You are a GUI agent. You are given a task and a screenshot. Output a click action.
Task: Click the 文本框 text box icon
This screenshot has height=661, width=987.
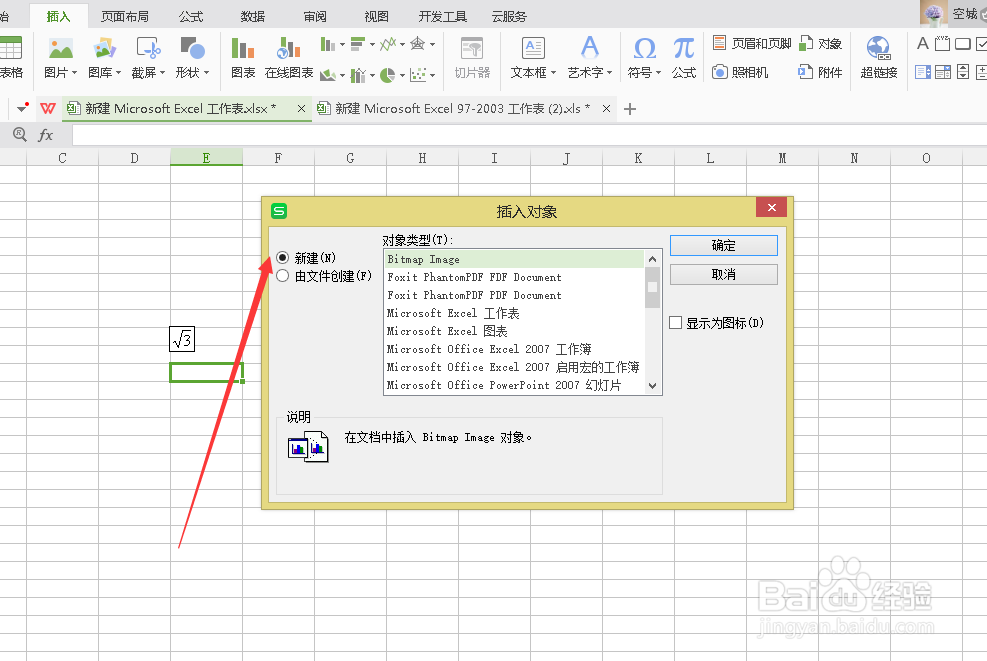(x=533, y=48)
